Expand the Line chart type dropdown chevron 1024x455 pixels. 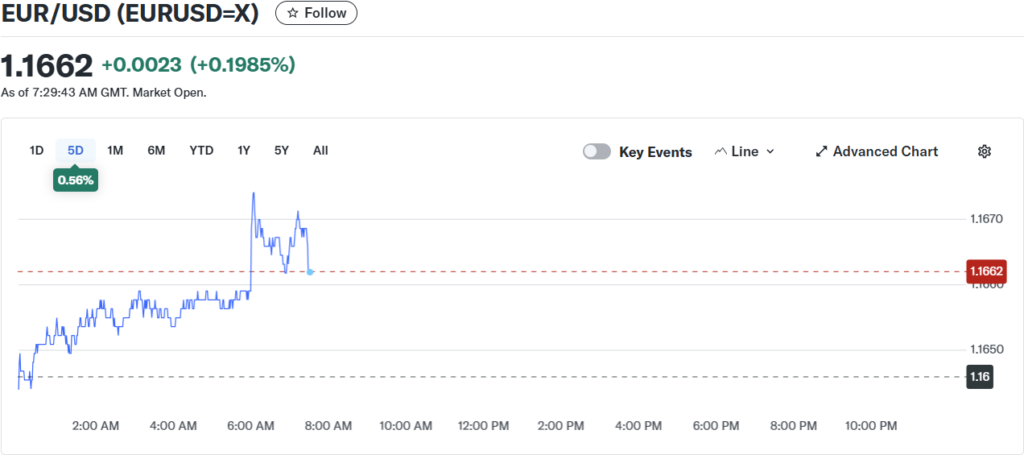pos(770,151)
